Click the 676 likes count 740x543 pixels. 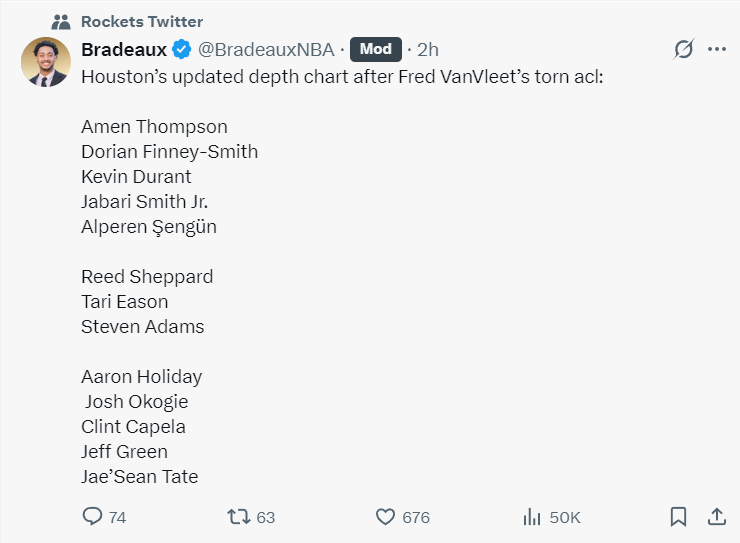point(415,517)
